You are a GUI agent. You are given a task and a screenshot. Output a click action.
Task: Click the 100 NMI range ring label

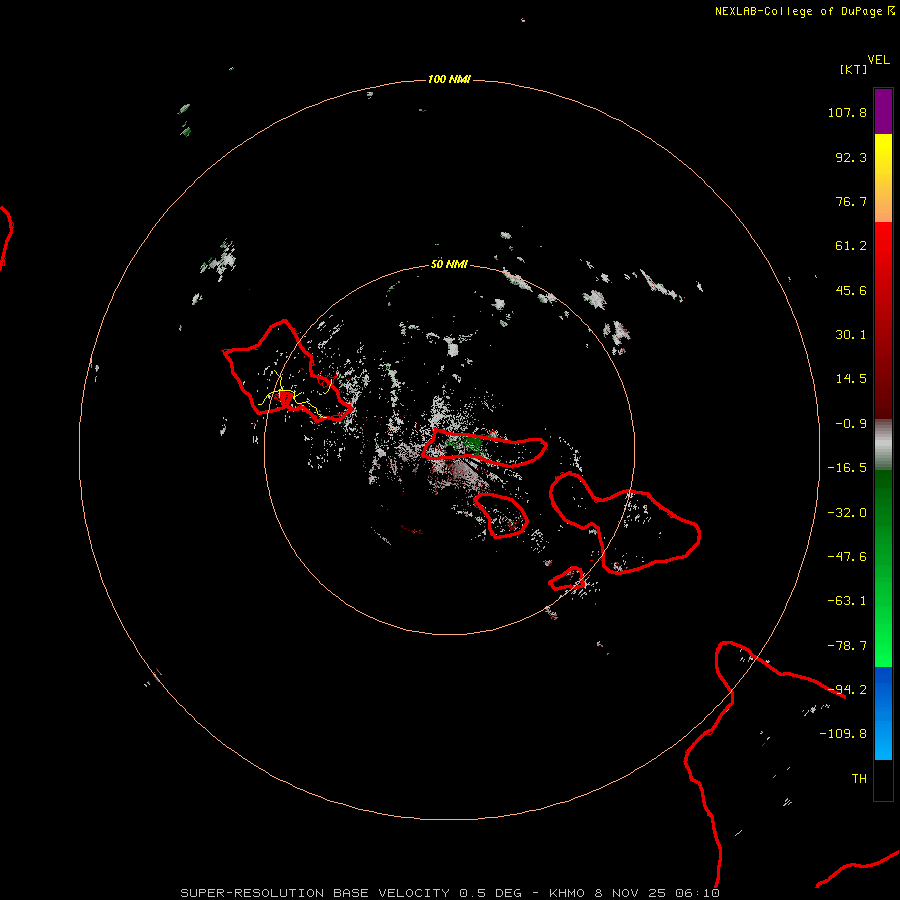[449, 79]
